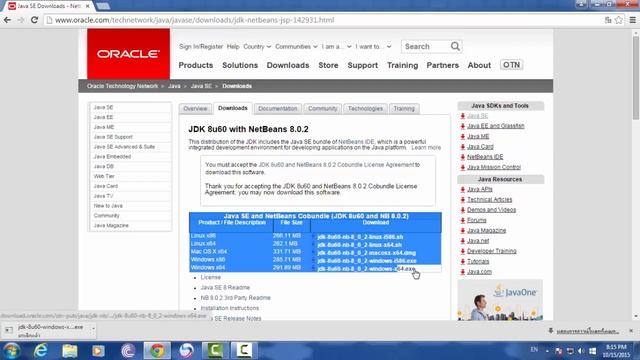Open the Partners menu
640x360 pixels.
(442, 65)
